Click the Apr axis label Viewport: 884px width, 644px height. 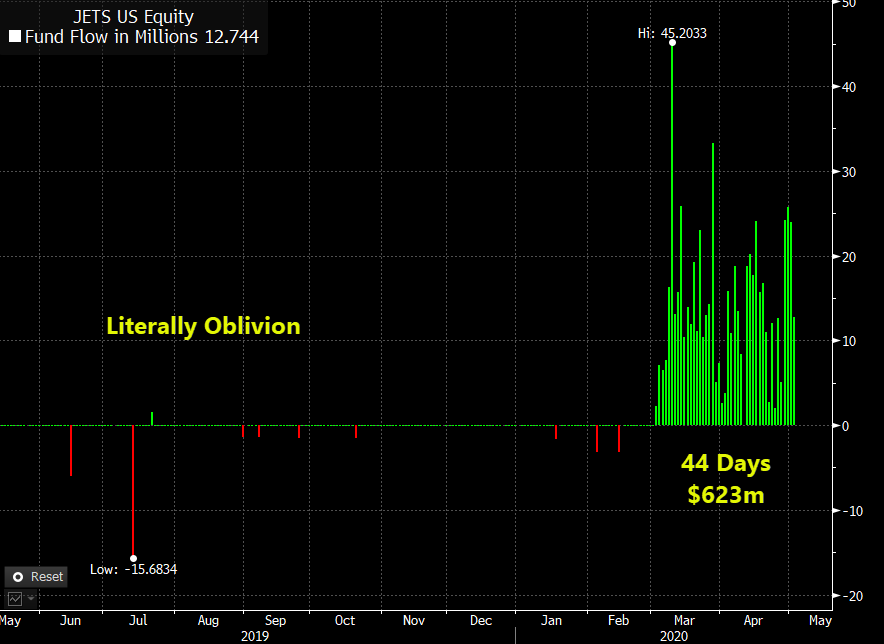(x=753, y=621)
